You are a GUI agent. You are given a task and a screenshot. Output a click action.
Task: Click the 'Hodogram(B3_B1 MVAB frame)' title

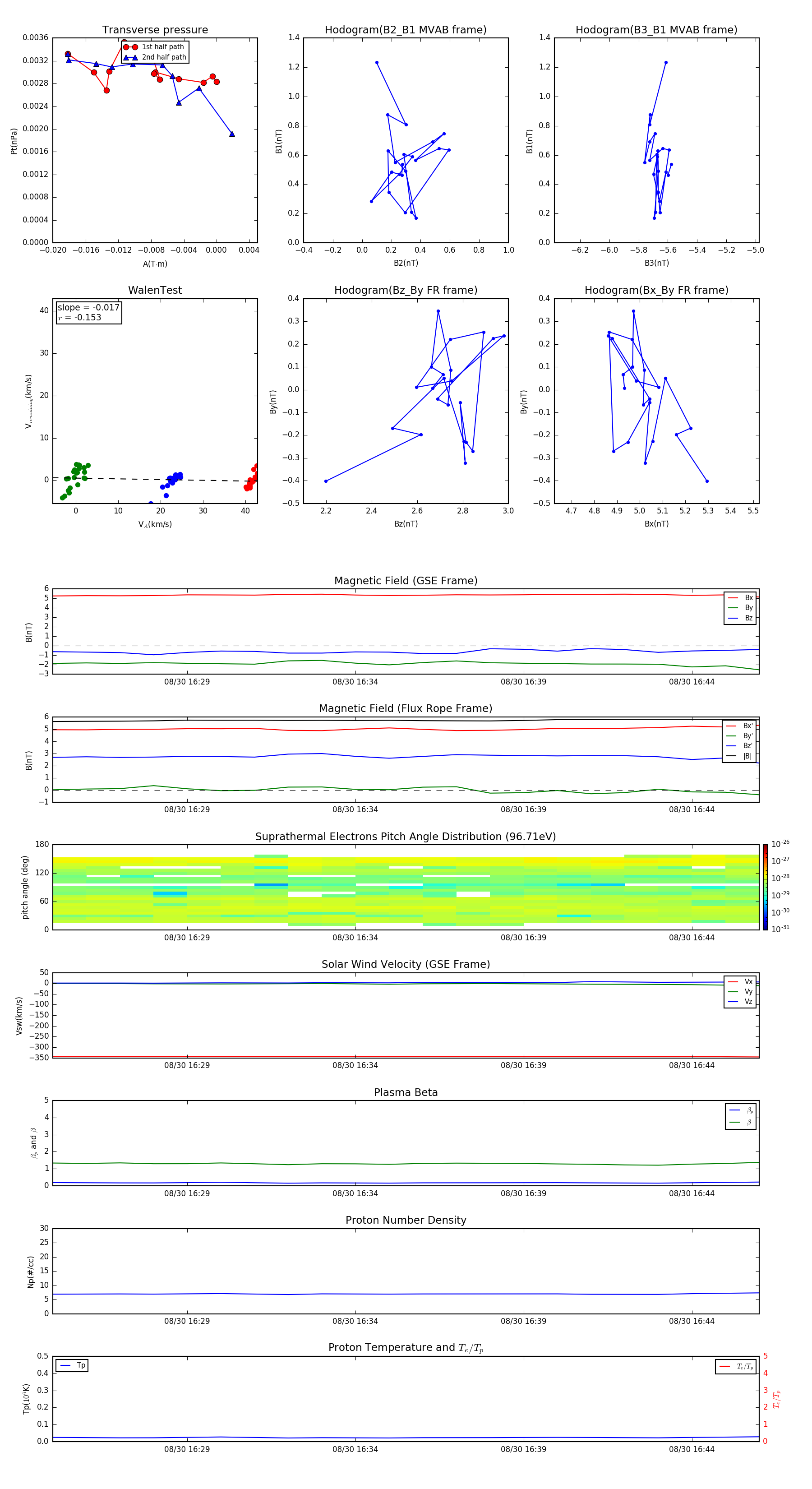[656, 29]
